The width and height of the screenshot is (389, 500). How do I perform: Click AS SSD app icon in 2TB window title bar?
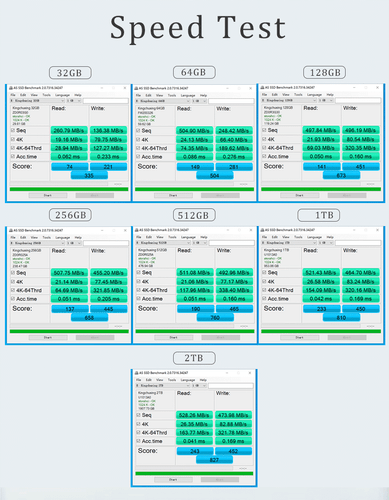coord(136,373)
